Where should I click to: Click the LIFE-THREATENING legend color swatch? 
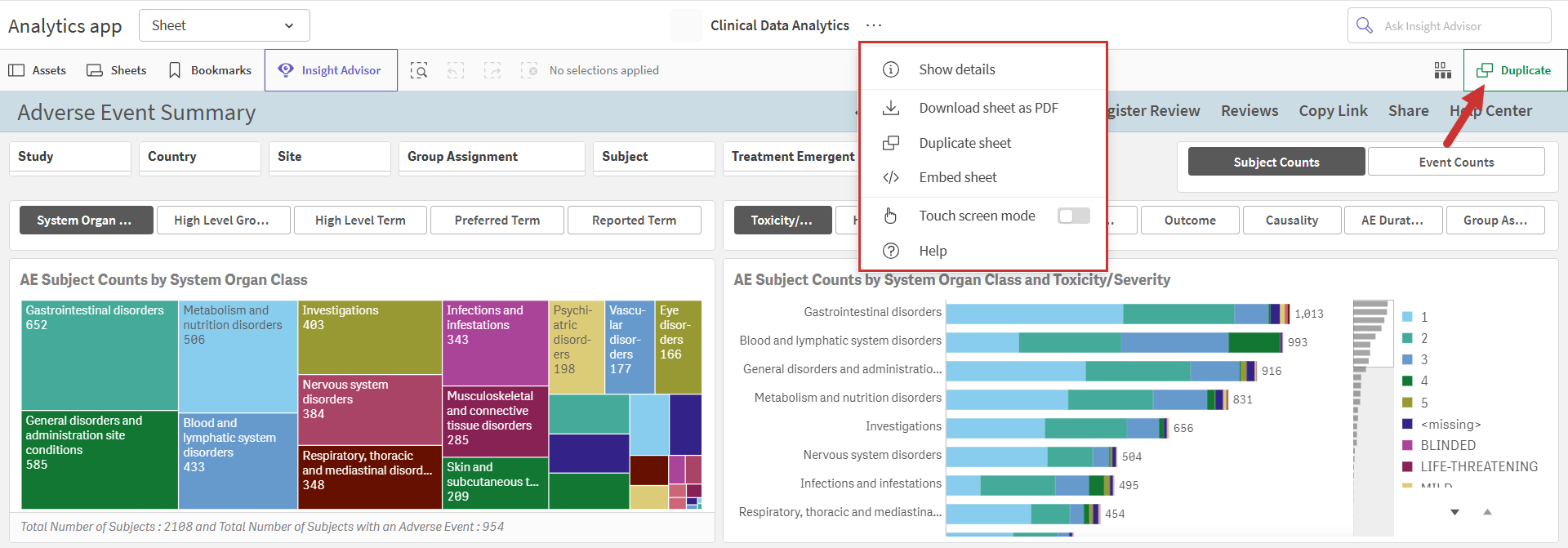point(1407,466)
